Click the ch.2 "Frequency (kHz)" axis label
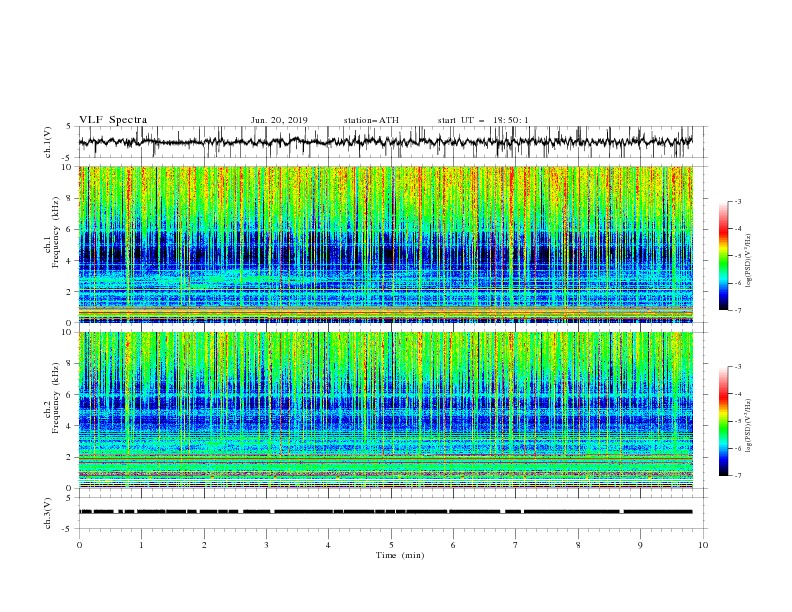Image resolution: width=792 pixels, height=612 pixels. pyautogui.click(x=56, y=398)
